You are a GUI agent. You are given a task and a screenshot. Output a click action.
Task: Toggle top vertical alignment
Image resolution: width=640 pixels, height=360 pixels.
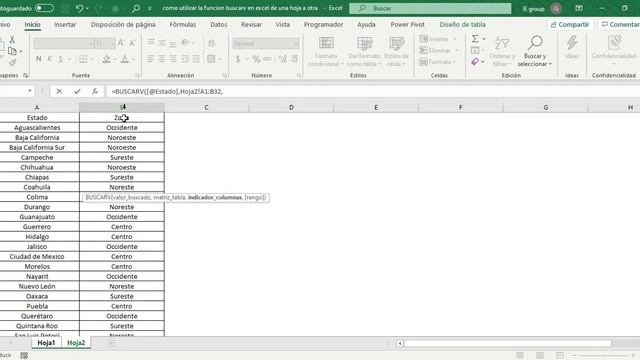click(151, 43)
